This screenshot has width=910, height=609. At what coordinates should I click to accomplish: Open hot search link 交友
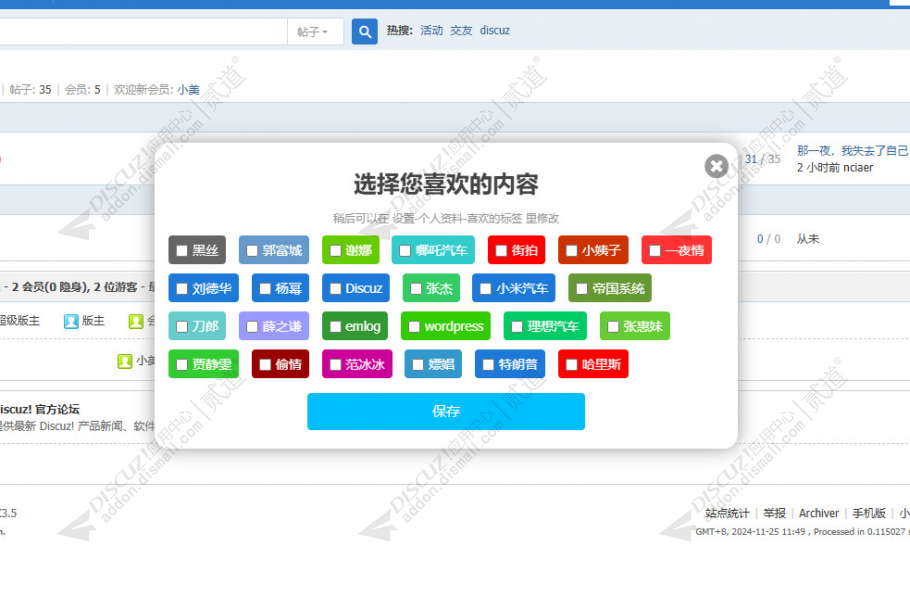[x=461, y=30]
